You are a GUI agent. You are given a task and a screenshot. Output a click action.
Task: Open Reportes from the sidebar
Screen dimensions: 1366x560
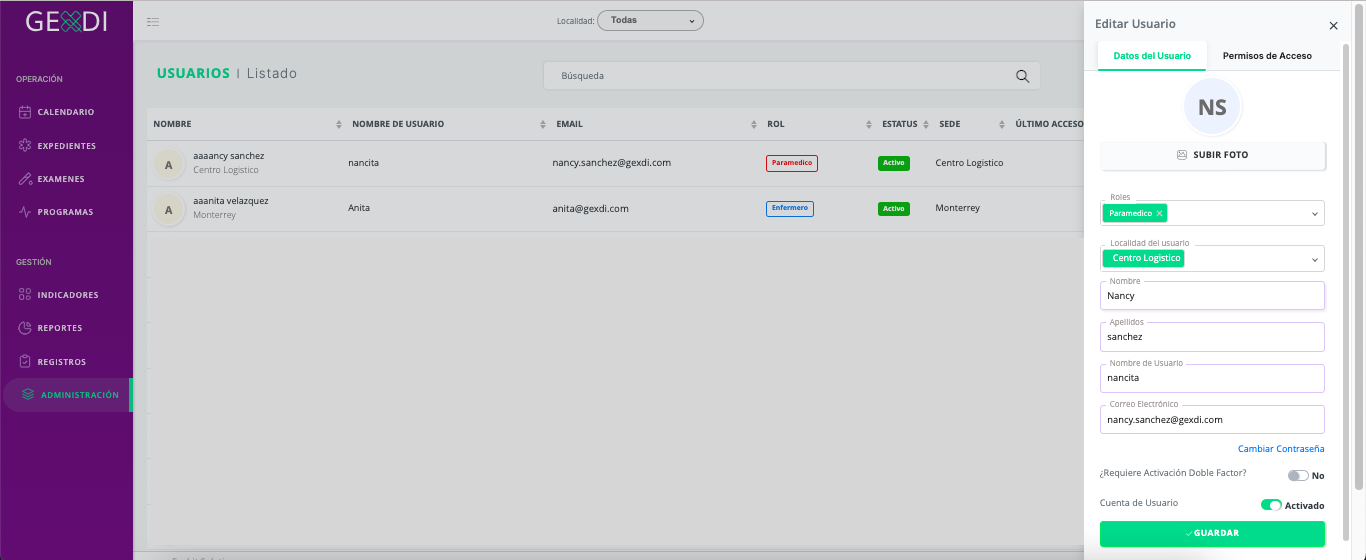[66, 328]
